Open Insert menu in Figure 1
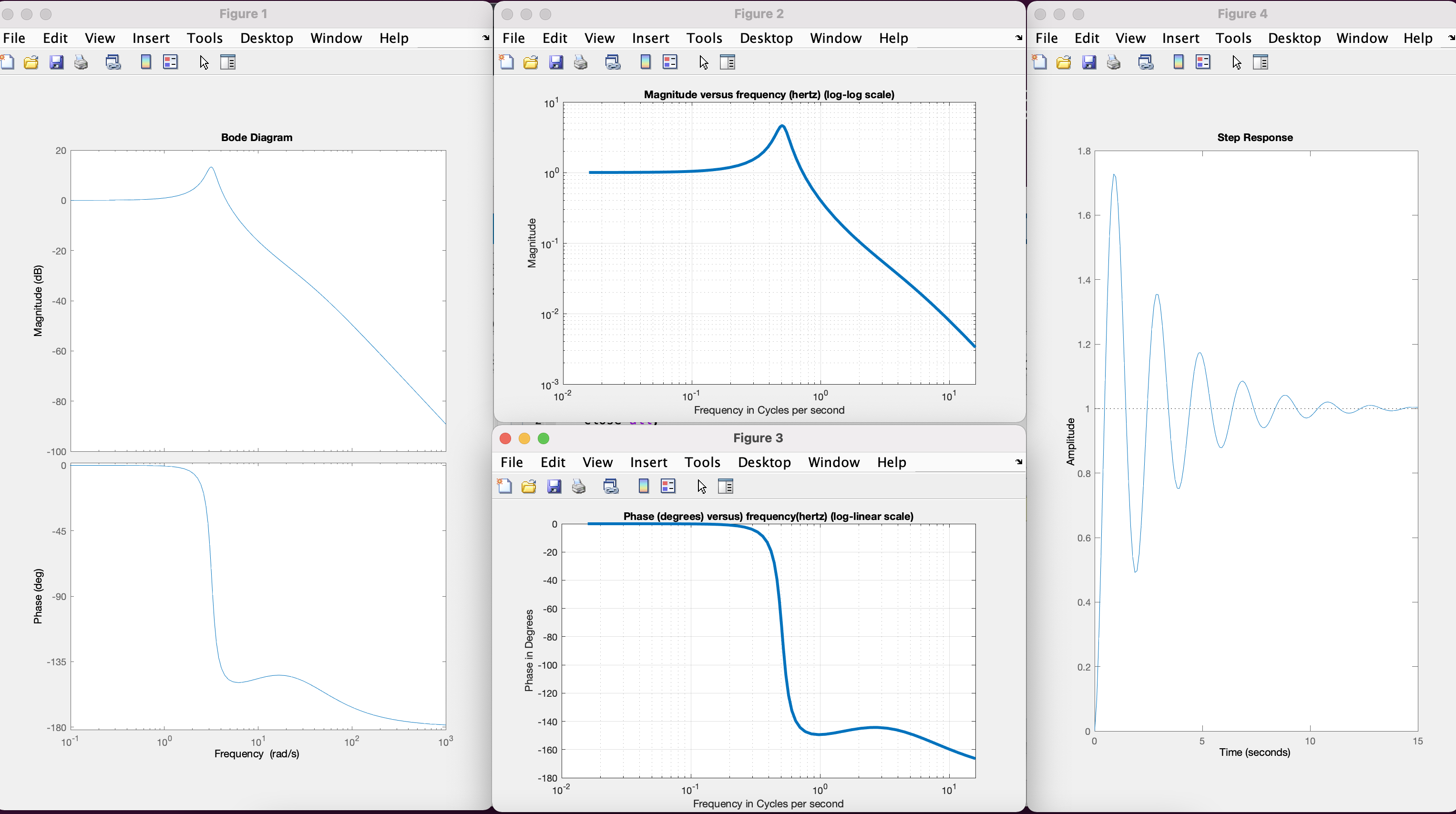 pyautogui.click(x=150, y=38)
